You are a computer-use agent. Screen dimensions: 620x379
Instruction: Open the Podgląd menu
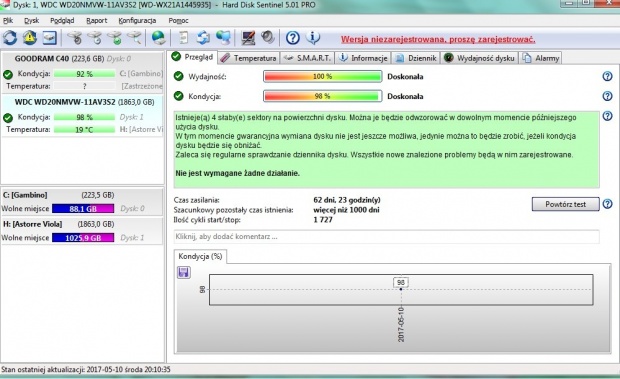point(62,21)
